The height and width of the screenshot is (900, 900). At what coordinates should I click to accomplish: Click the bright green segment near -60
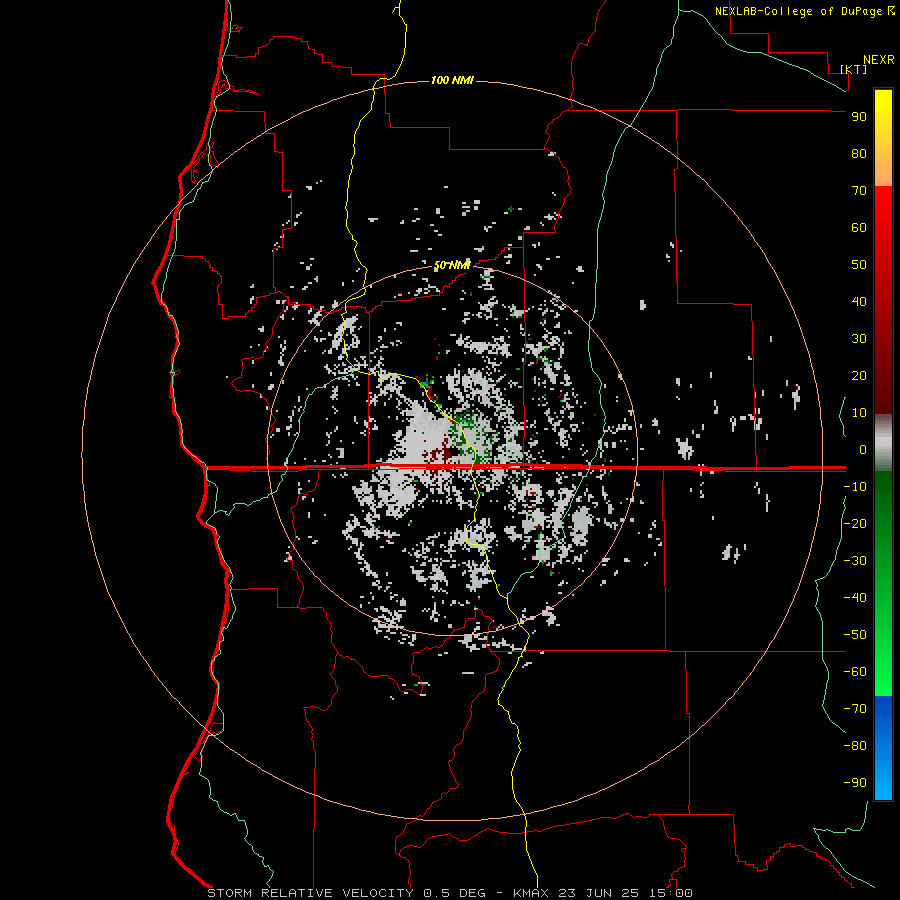coord(883,677)
